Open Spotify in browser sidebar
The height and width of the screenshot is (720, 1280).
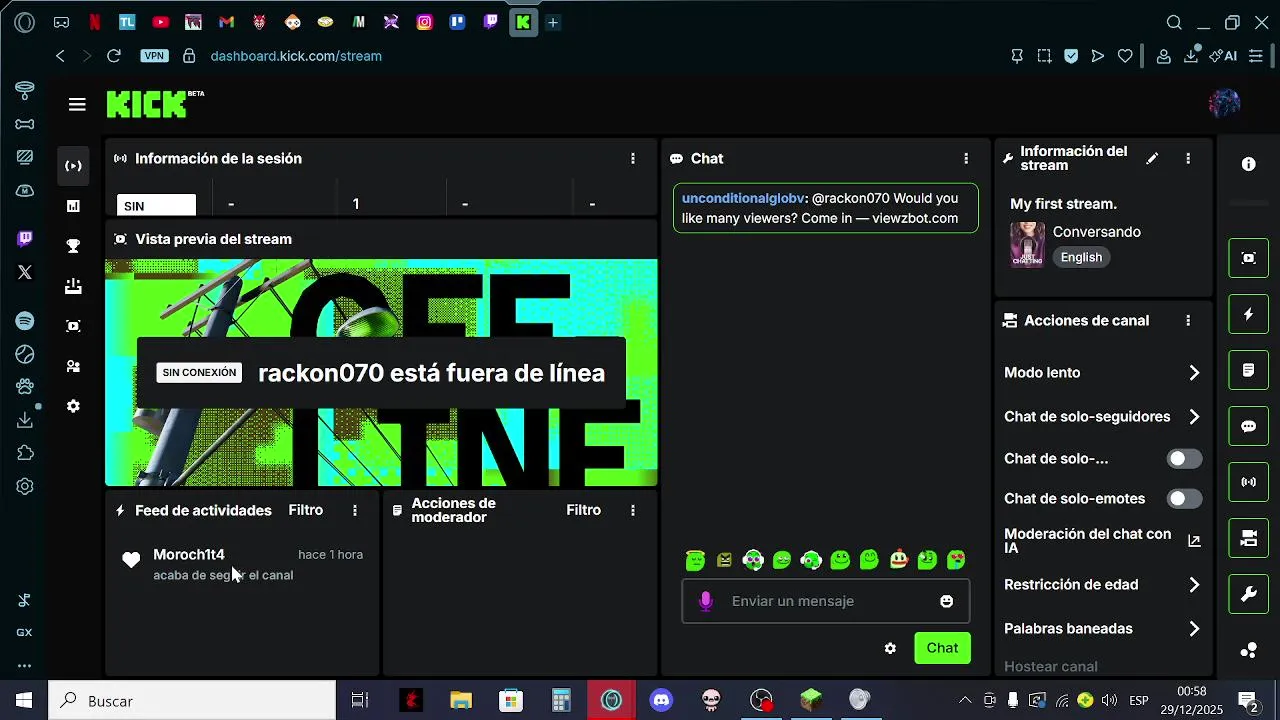coord(25,321)
